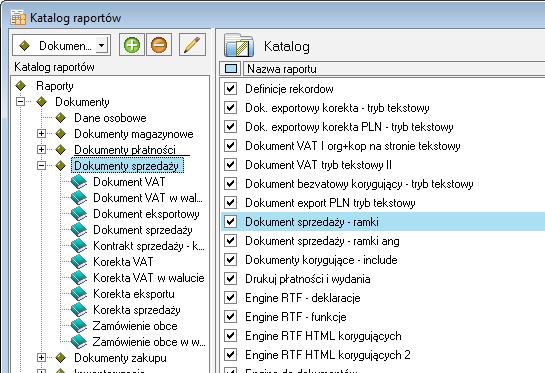Screen dimensions: 545x373
Task: Click the green plus add button
Action: 132,45
